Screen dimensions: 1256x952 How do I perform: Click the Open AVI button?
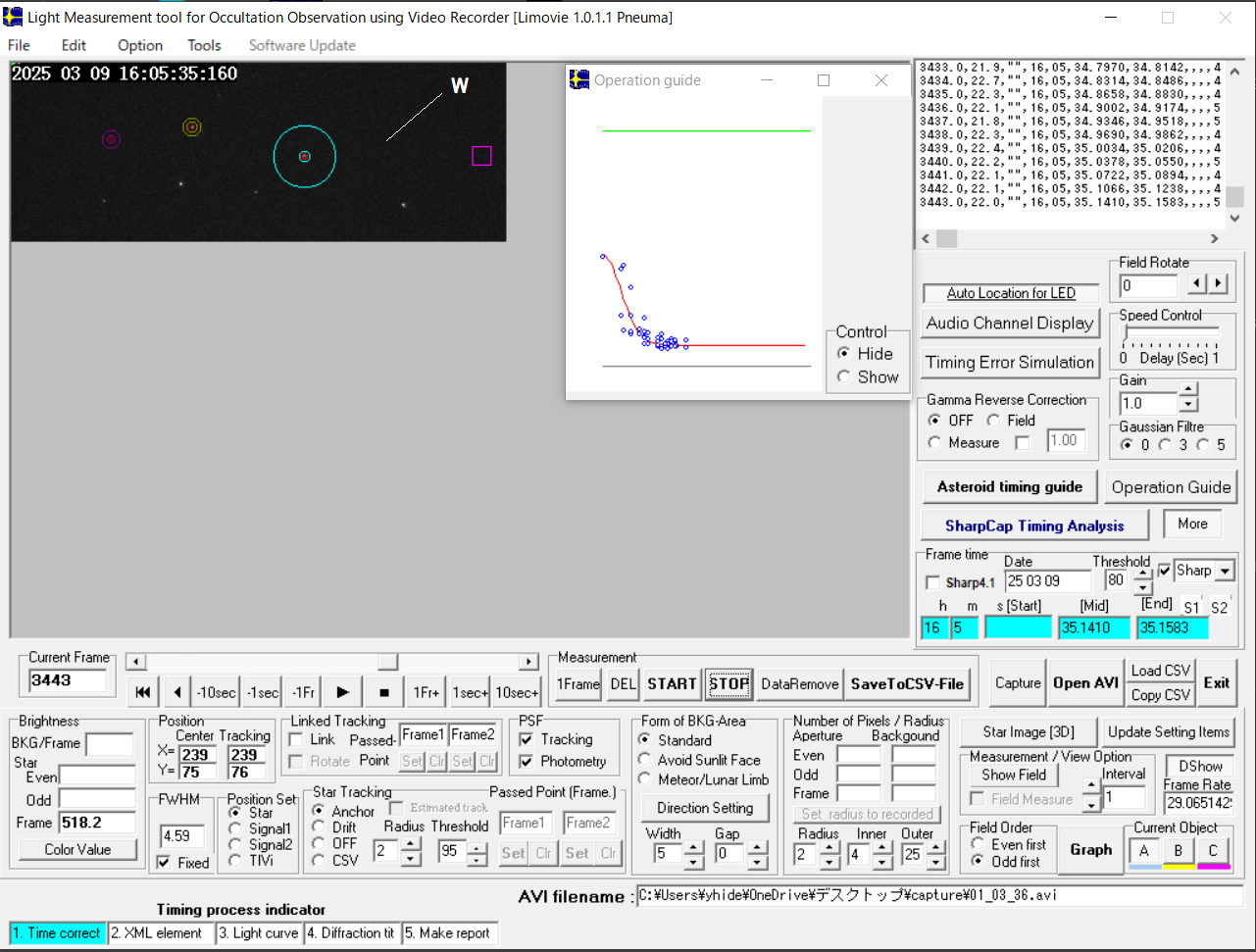pos(1085,683)
